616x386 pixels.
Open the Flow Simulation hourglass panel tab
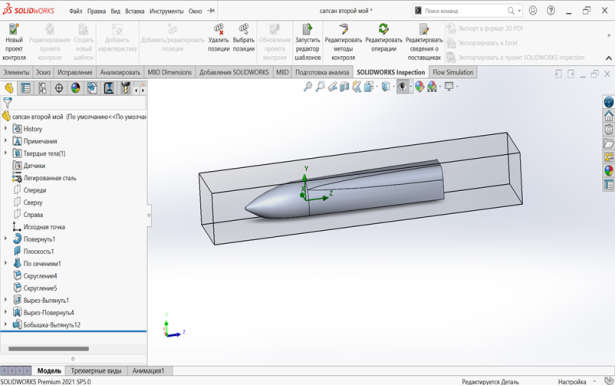pos(109,88)
